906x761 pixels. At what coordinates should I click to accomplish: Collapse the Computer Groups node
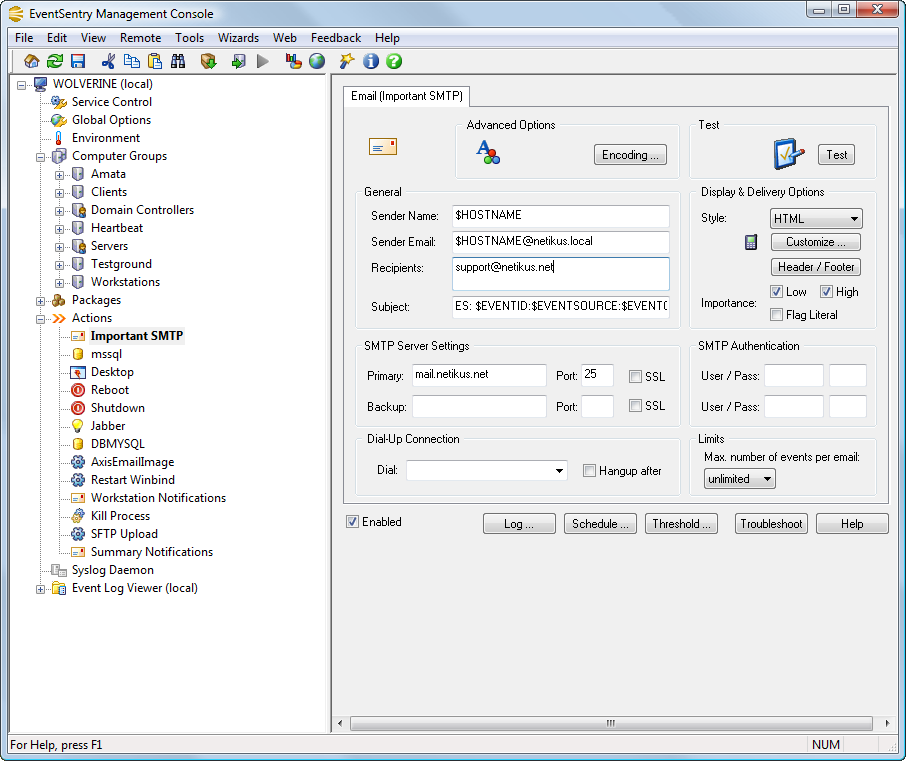pyautogui.click(x=40, y=157)
